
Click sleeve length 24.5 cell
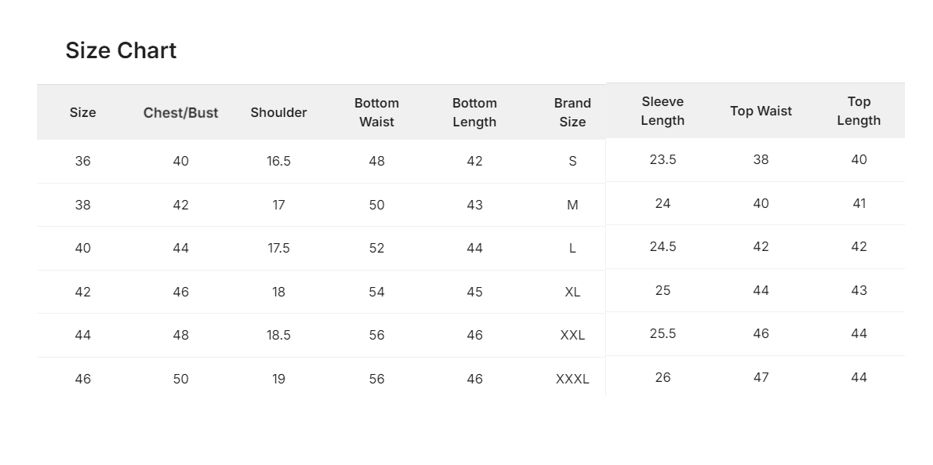tap(663, 246)
